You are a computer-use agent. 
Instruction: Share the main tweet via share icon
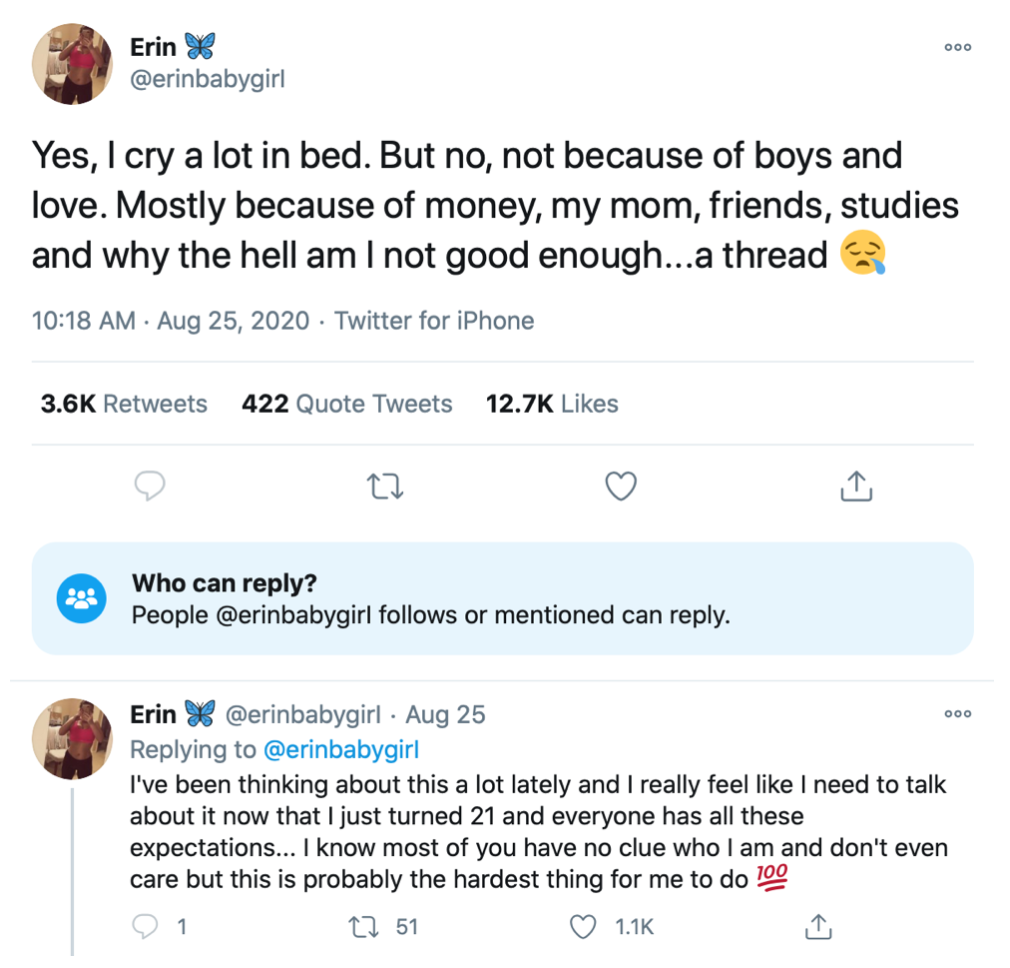(856, 486)
